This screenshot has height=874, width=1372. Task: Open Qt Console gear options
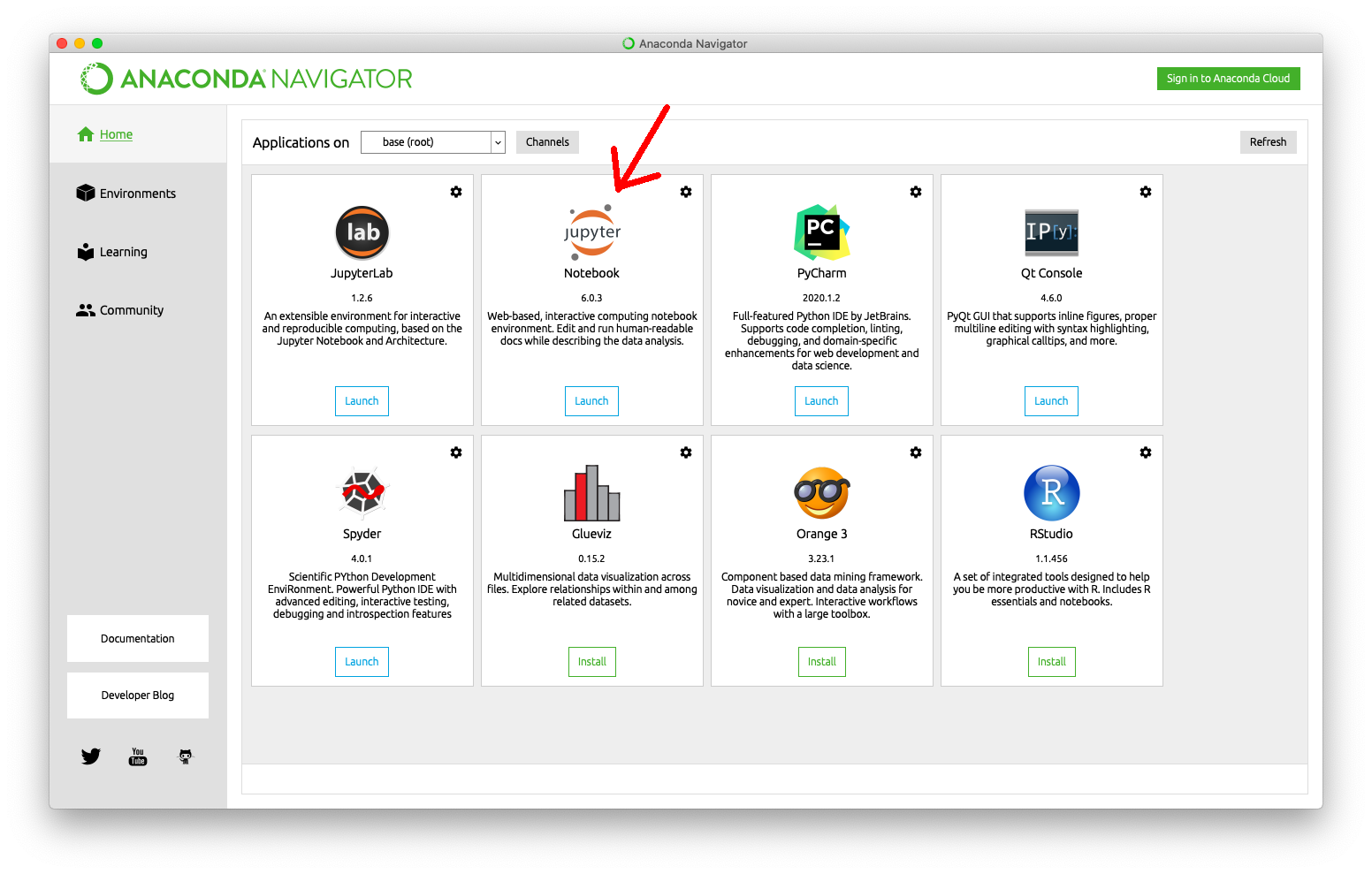pos(1146,192)
